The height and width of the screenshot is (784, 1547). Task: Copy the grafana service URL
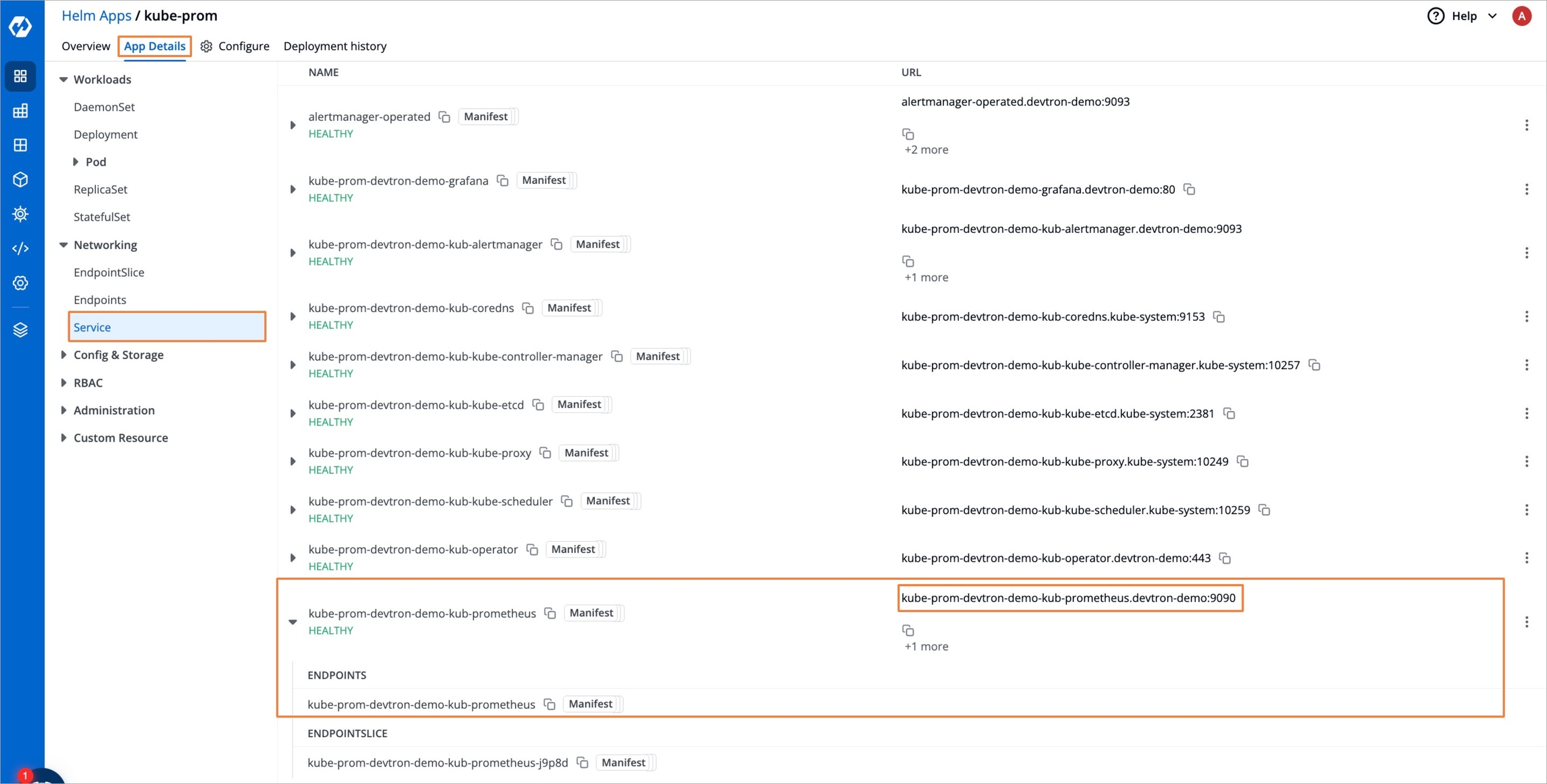1189,189
